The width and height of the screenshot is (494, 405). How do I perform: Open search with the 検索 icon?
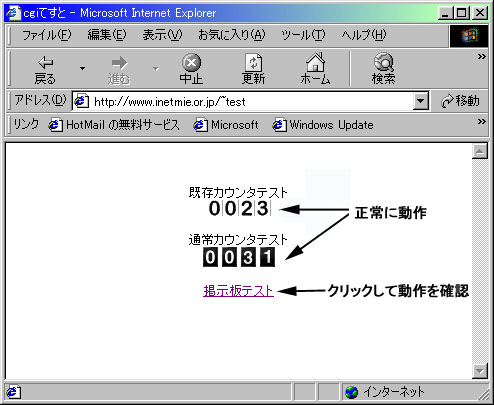(x=384, y=62)
